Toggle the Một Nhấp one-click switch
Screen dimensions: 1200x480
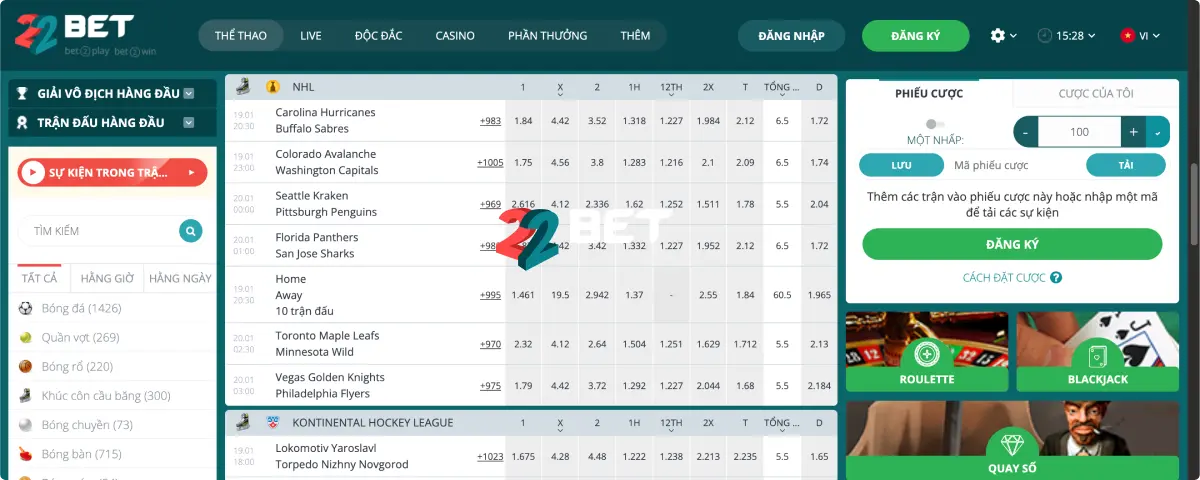(936, 123)
